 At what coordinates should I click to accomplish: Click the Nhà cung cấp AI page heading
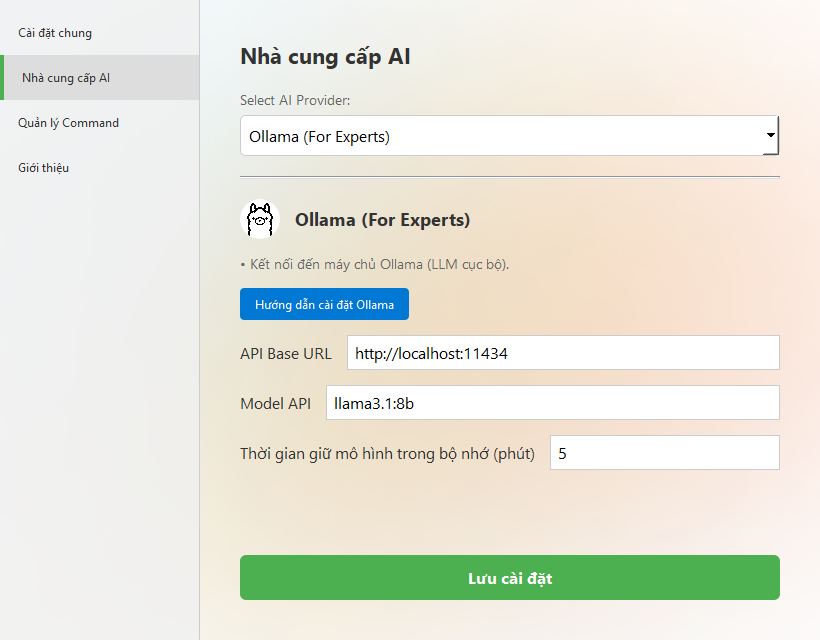(325, 56)
